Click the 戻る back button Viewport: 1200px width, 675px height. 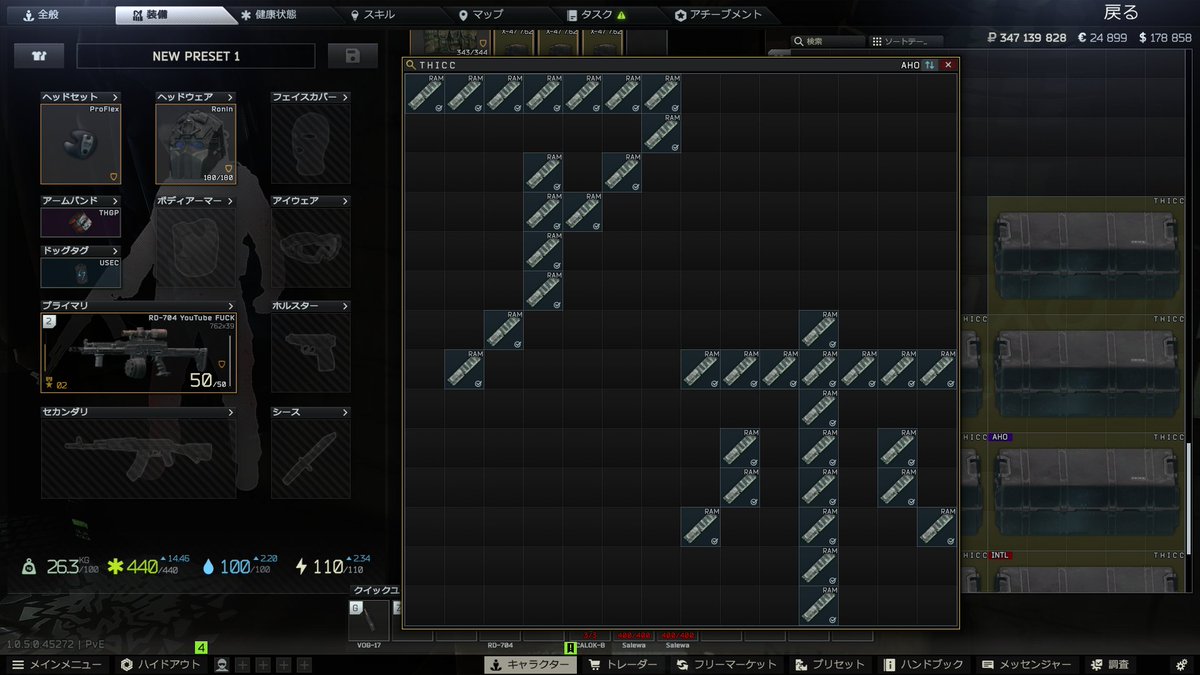[x=1120, y=13]
